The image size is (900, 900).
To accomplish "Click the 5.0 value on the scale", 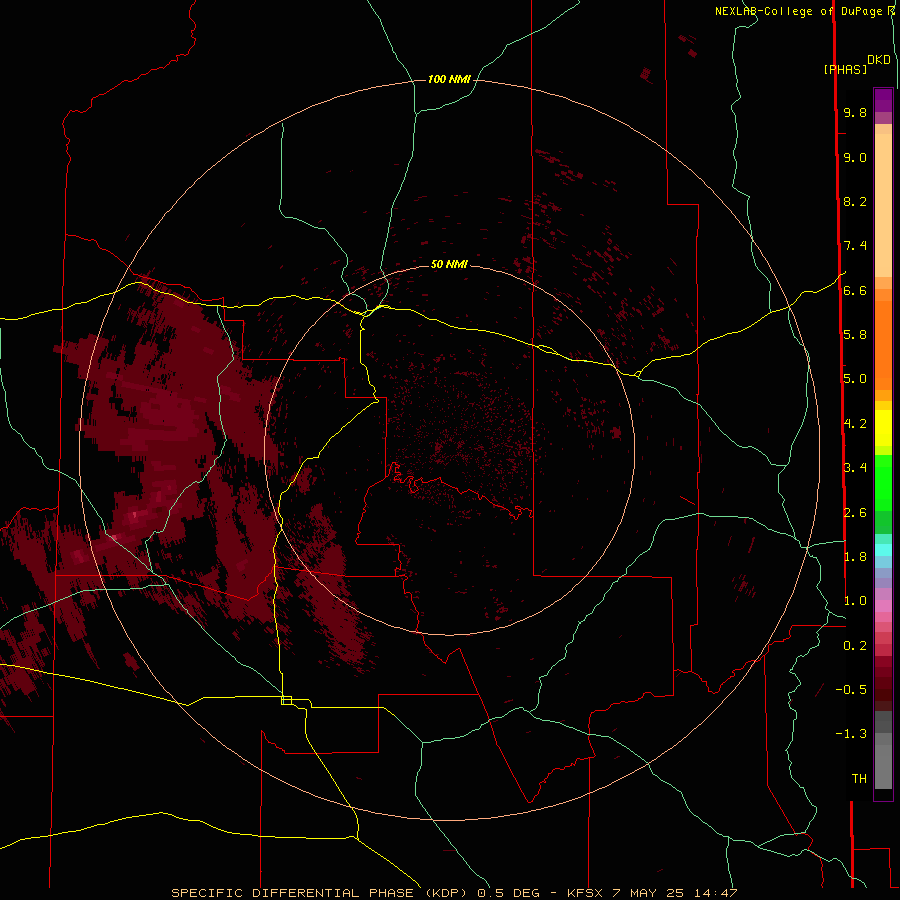I will [x=855, y=379].
